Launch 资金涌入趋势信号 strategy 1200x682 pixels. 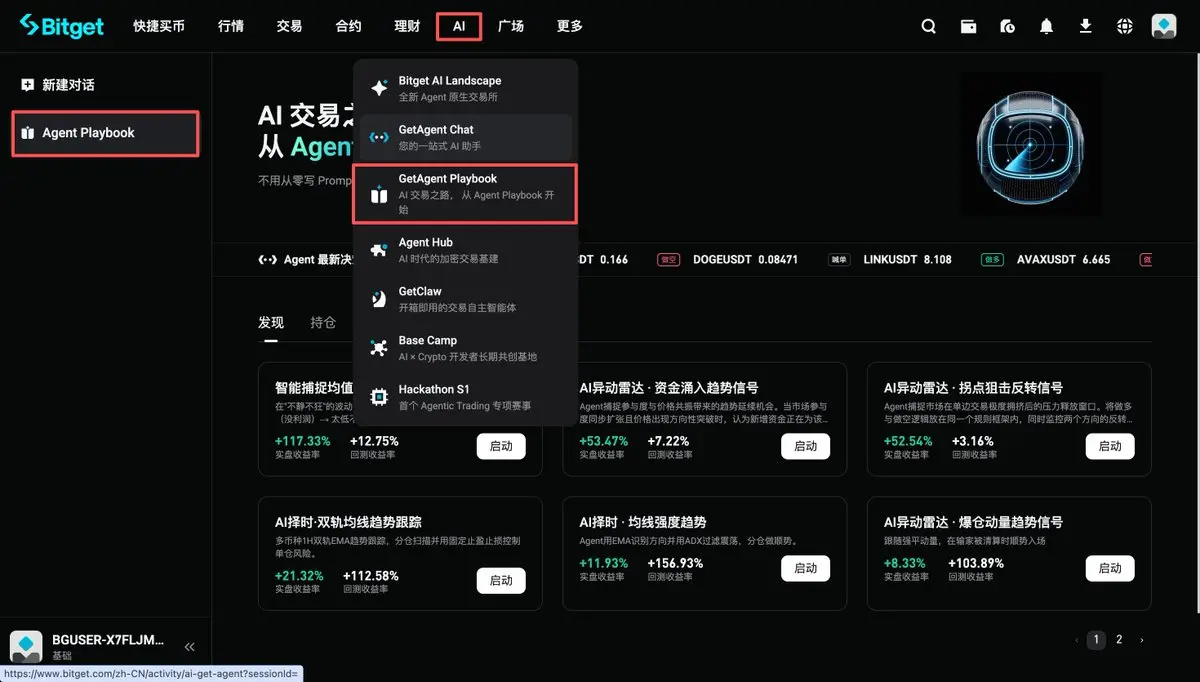(x=805, y=446)
